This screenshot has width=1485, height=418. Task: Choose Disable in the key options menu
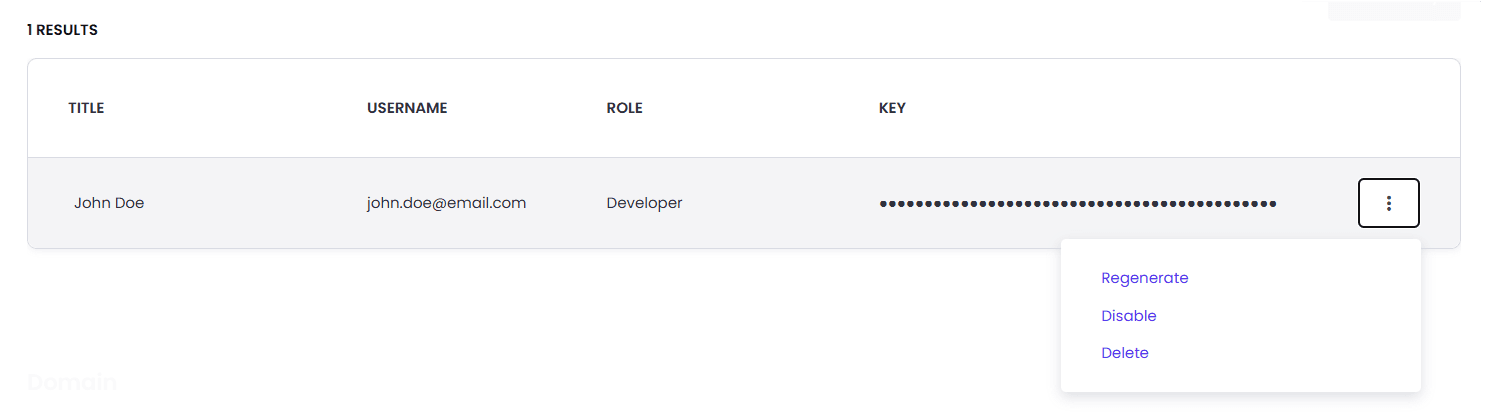tap(1128, 316)
